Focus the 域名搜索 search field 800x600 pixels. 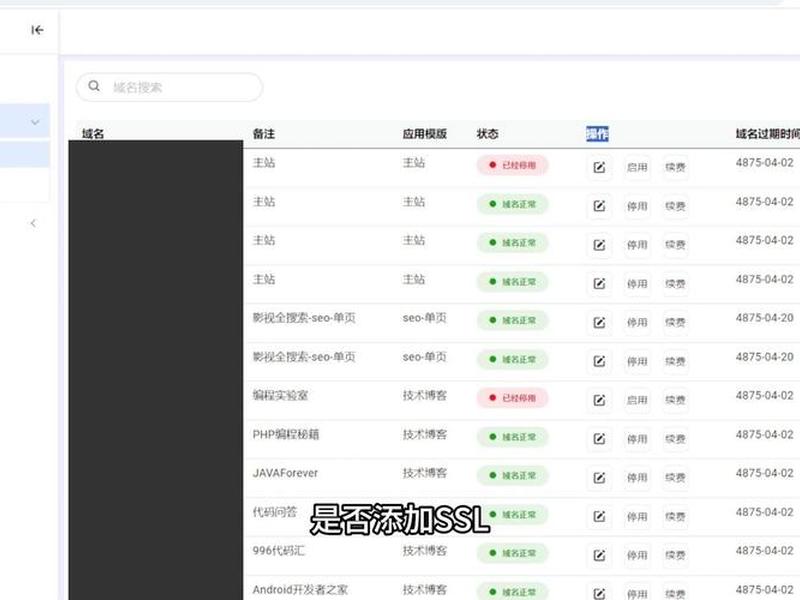(x=169, y=87)
